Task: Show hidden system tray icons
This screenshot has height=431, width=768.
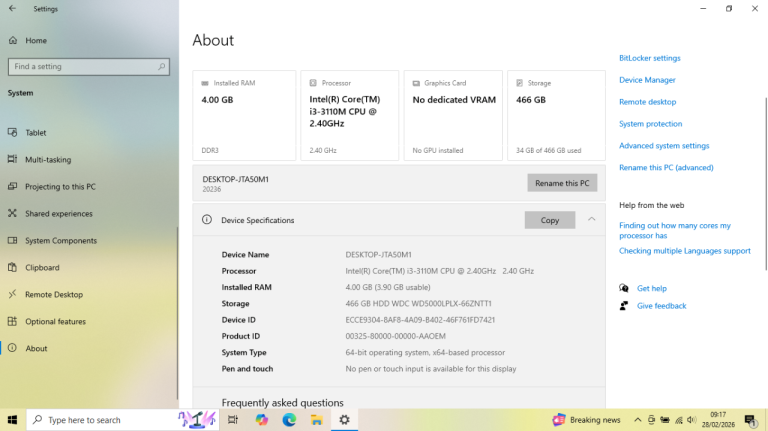Action: (639, 420)
